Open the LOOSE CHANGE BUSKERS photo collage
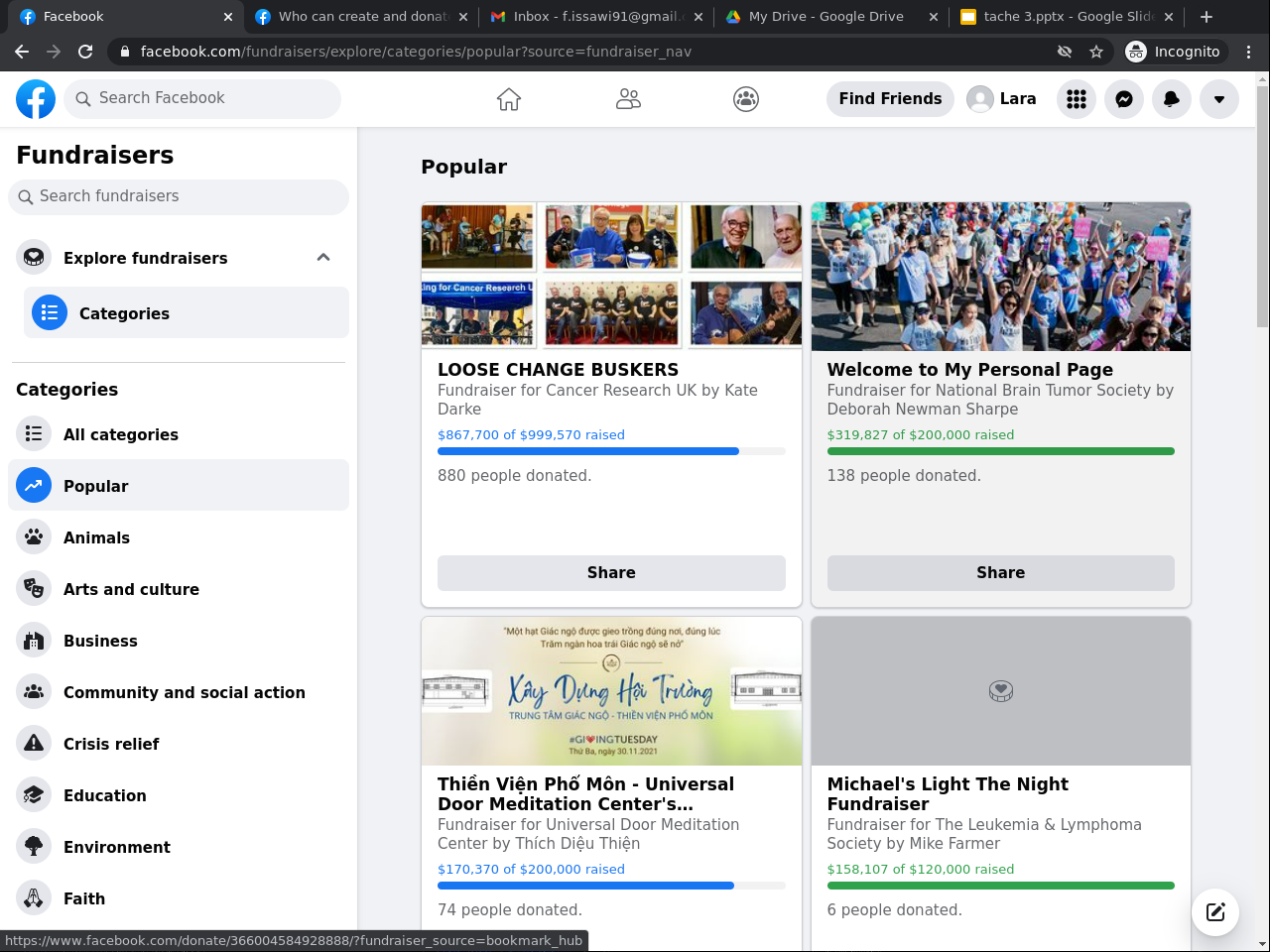This screenshot has width=1270, height=952. click(611, 277)
